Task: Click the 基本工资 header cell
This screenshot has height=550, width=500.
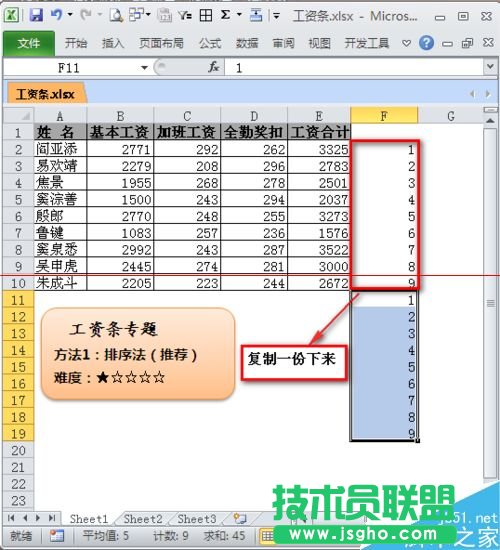Action: (x=120, y=132)
